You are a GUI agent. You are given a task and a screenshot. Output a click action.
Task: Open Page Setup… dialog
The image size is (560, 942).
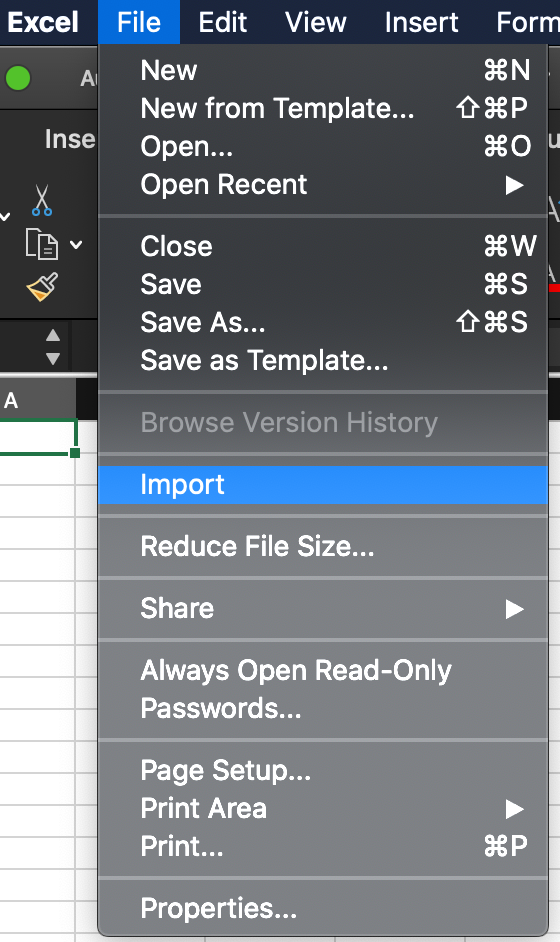click(323, 770)
